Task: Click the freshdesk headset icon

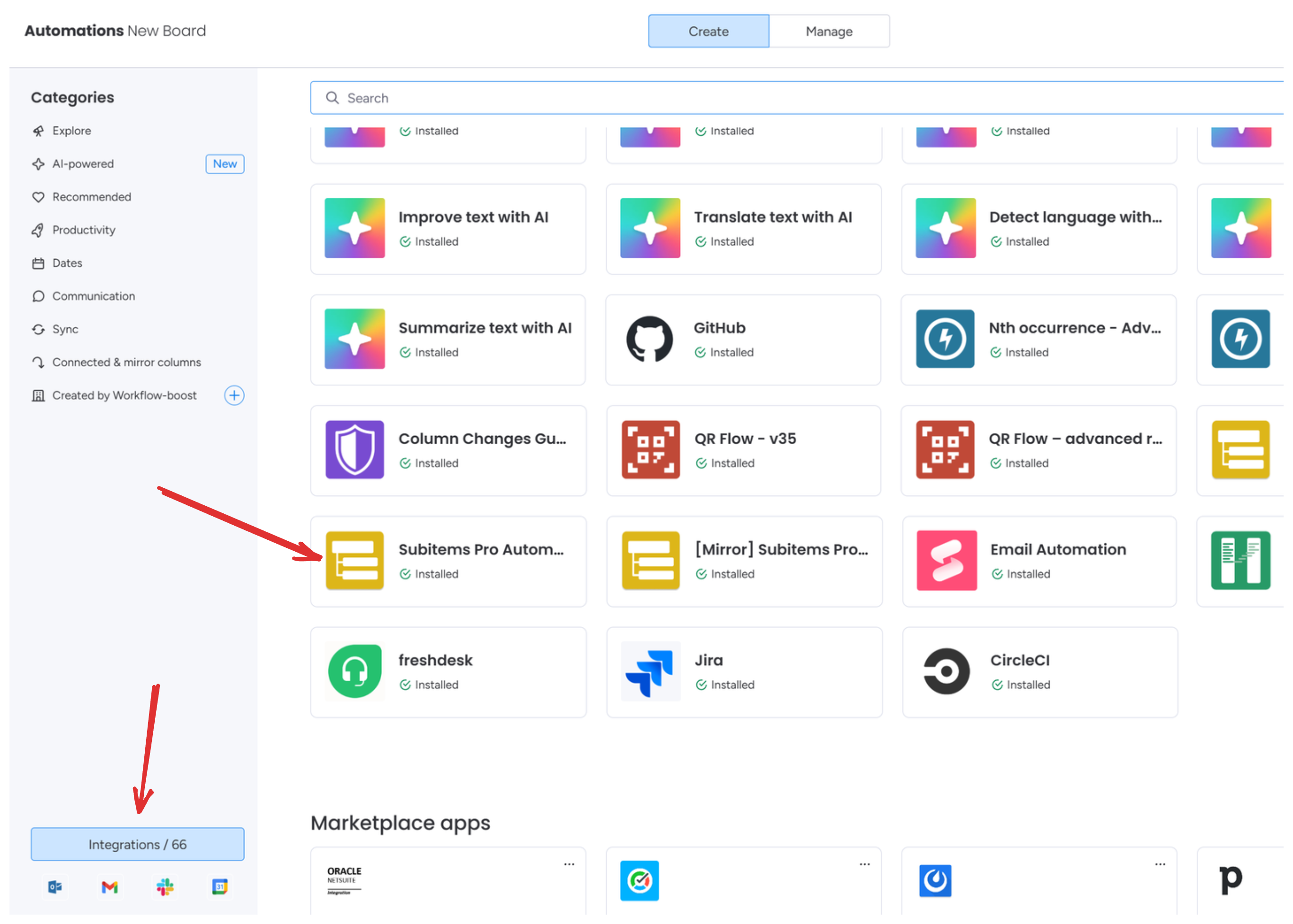Action: (354, 671)
